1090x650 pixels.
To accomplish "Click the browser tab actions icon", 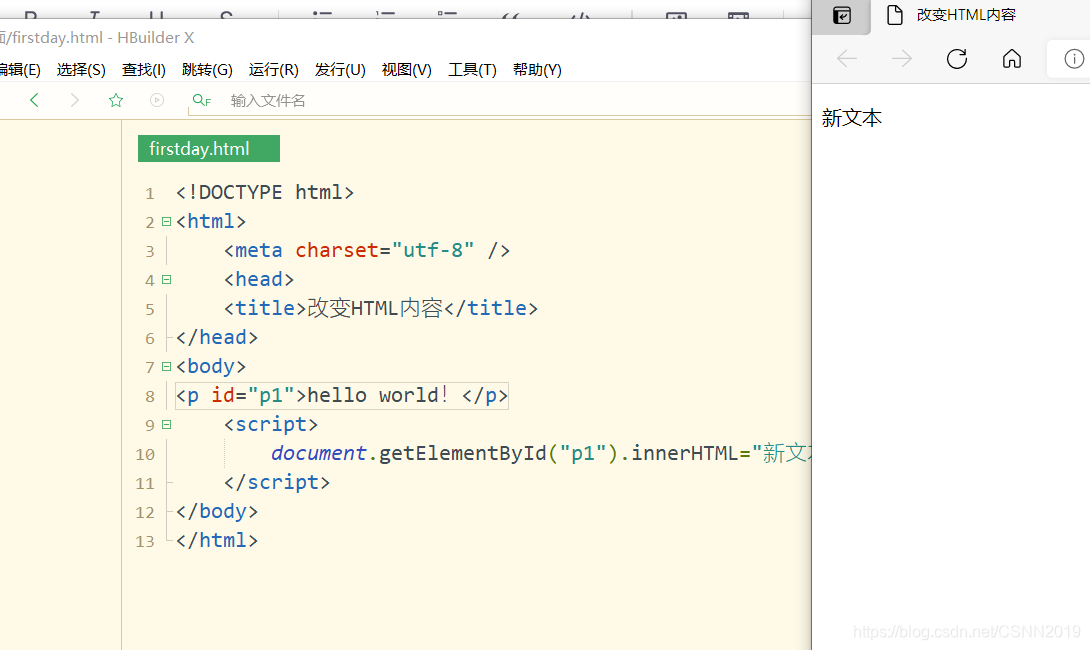I will 842,15.
